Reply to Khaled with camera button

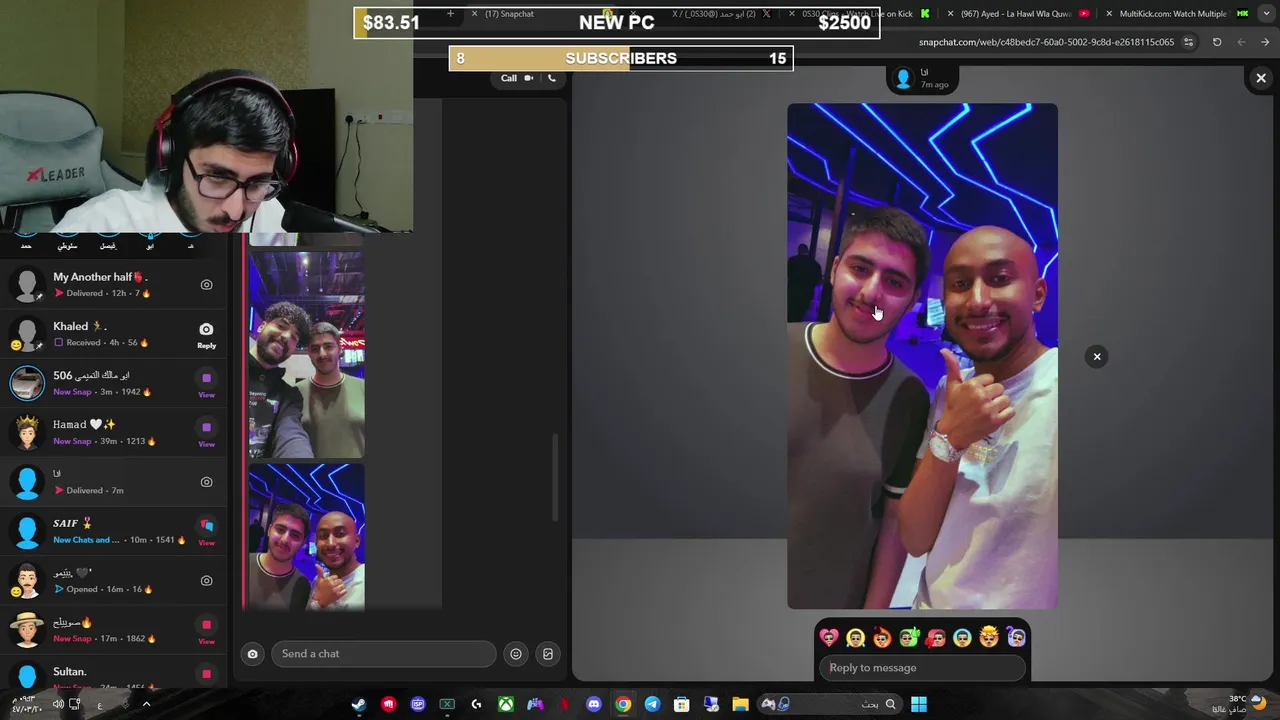coord(206,334)
